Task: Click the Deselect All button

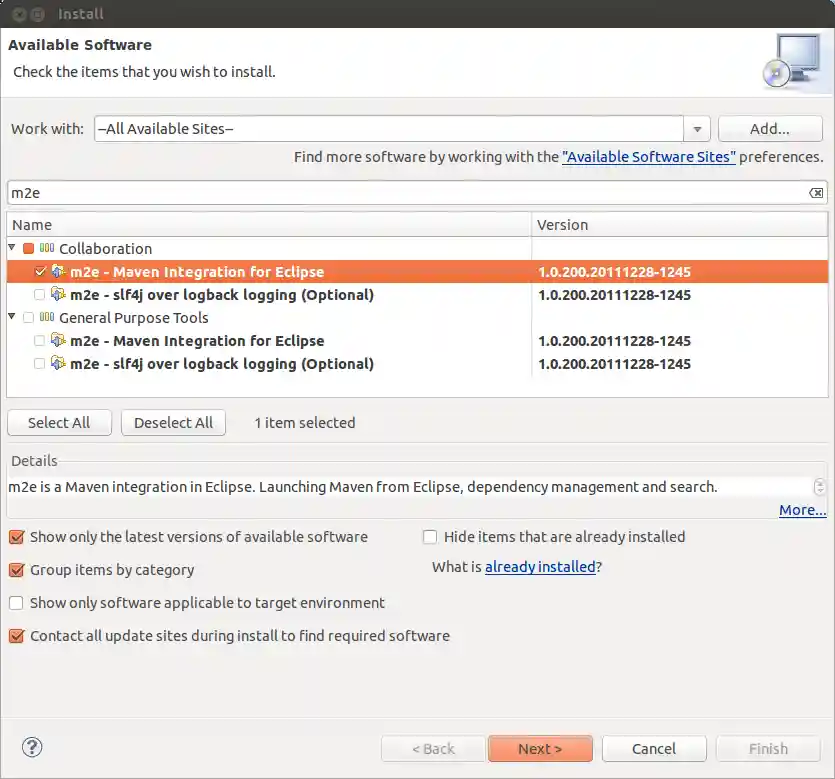Action: (173, 422)
